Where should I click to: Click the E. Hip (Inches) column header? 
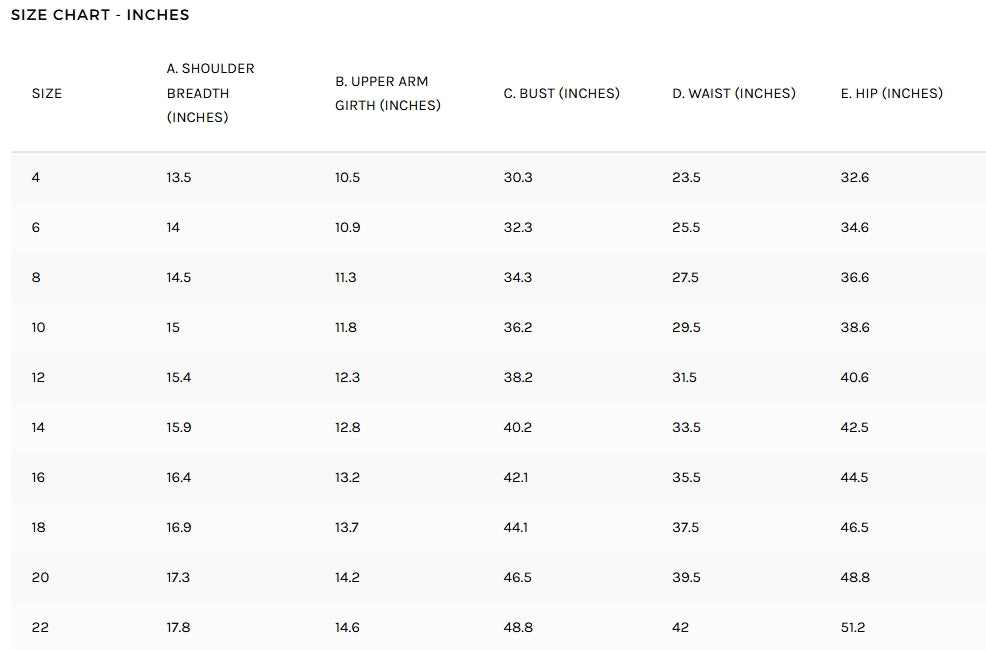click(891, 93)
